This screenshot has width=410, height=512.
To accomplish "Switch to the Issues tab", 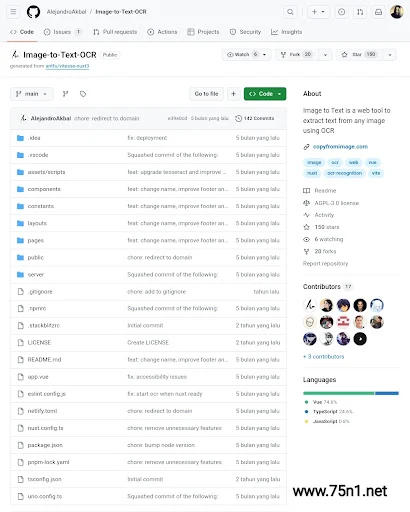I will 62,32.
